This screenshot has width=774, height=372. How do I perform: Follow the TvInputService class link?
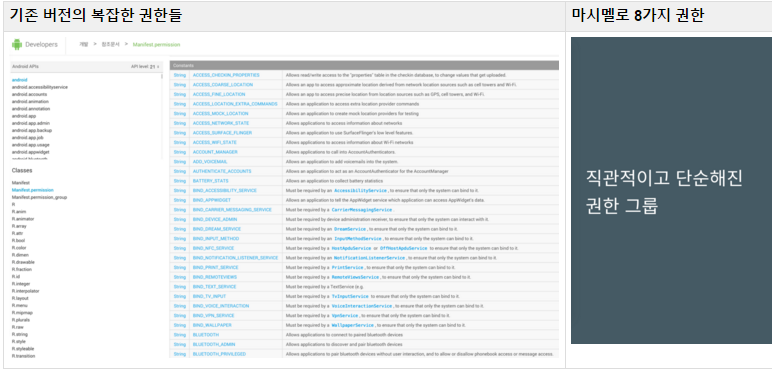350,297
